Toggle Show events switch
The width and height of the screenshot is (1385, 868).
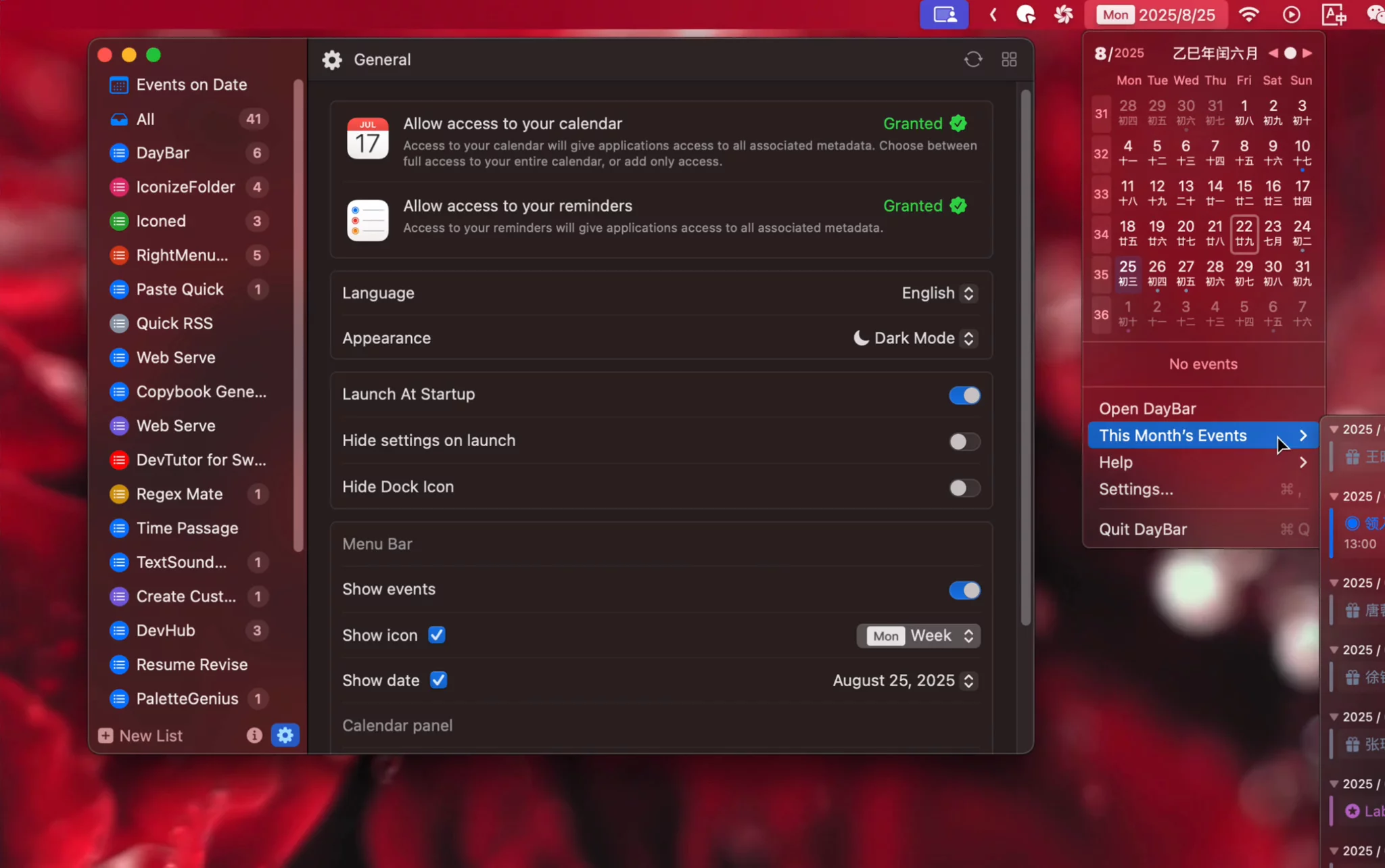(x=964, y=590)
